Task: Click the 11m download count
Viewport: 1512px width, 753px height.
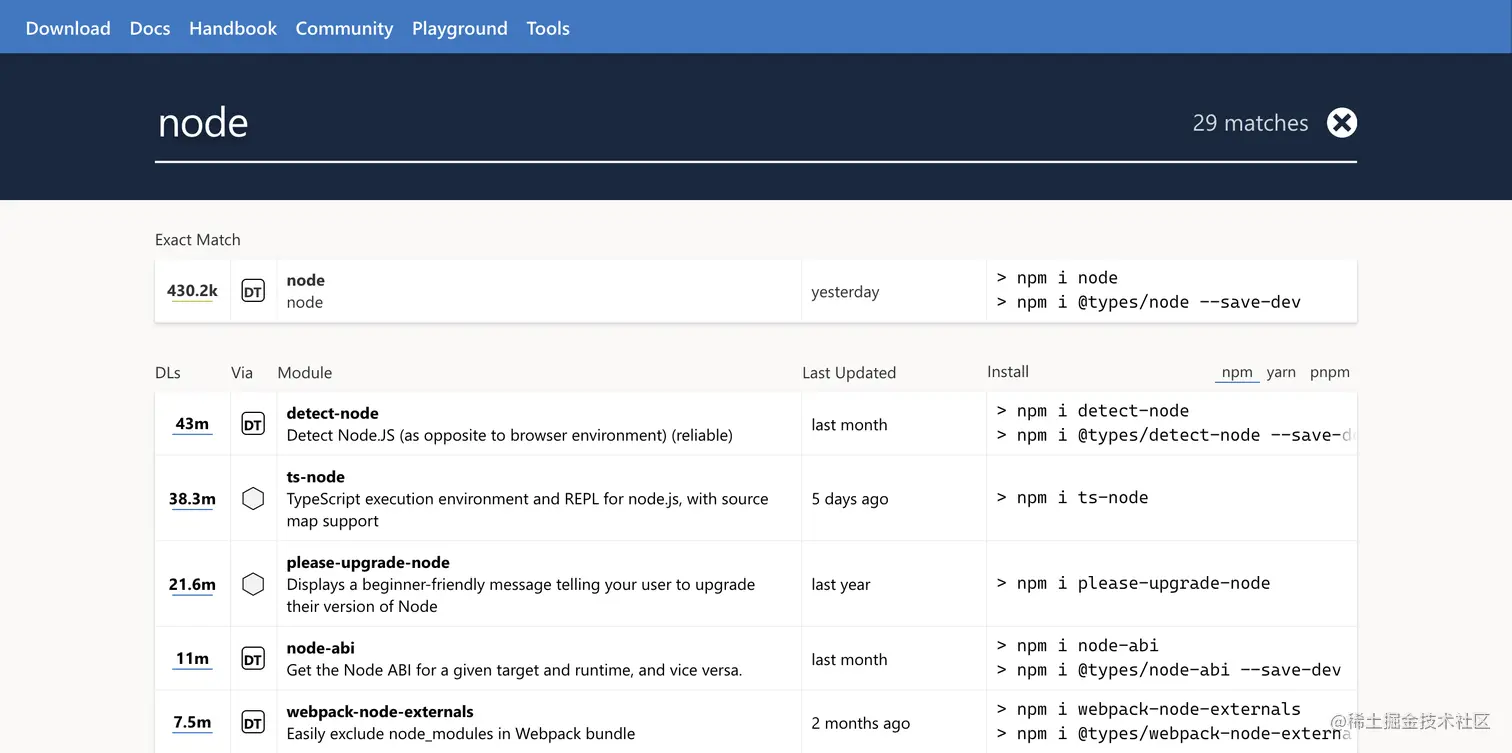Action: pos(192,659)
